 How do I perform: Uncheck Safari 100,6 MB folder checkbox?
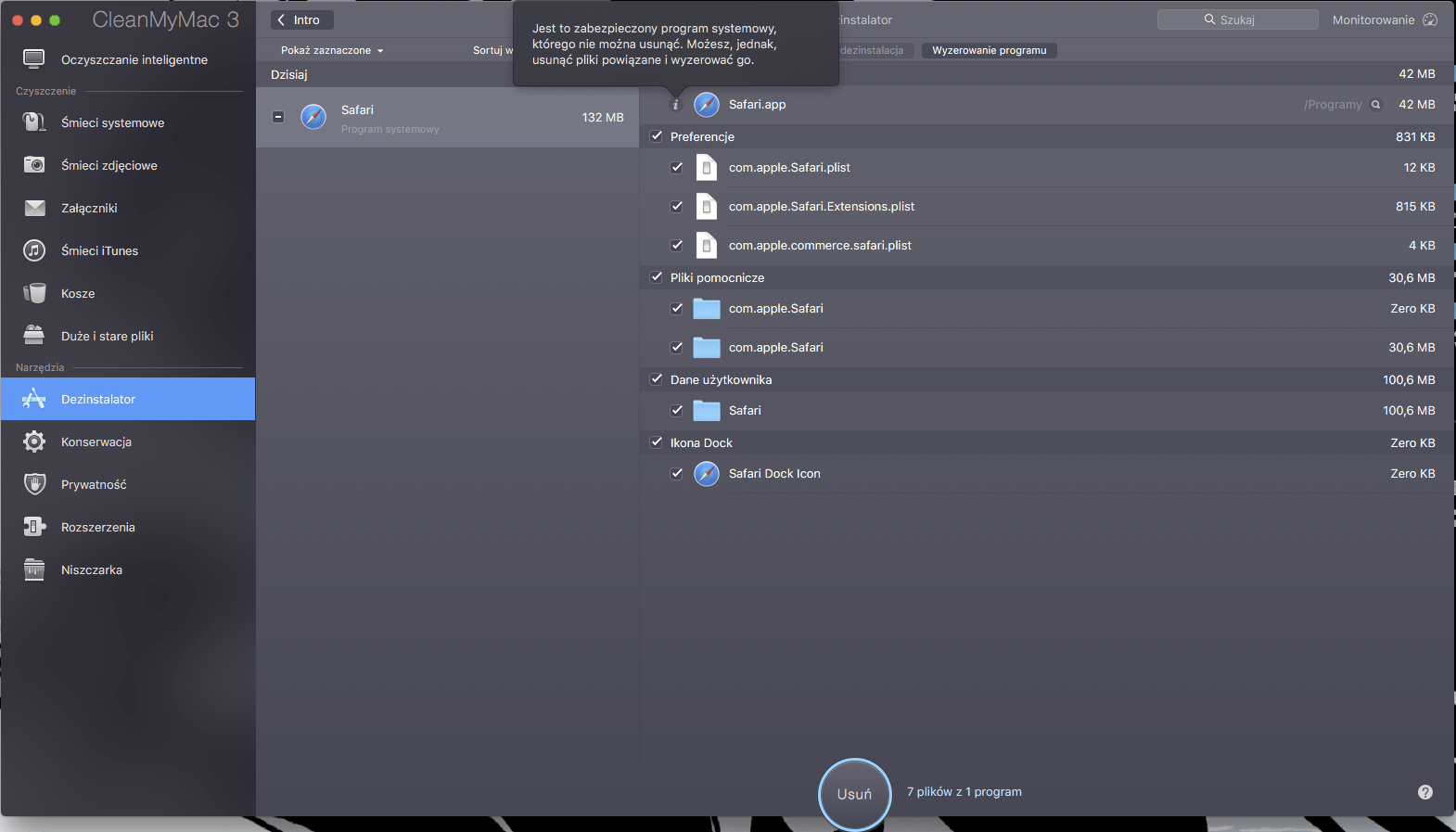(677, 411)
